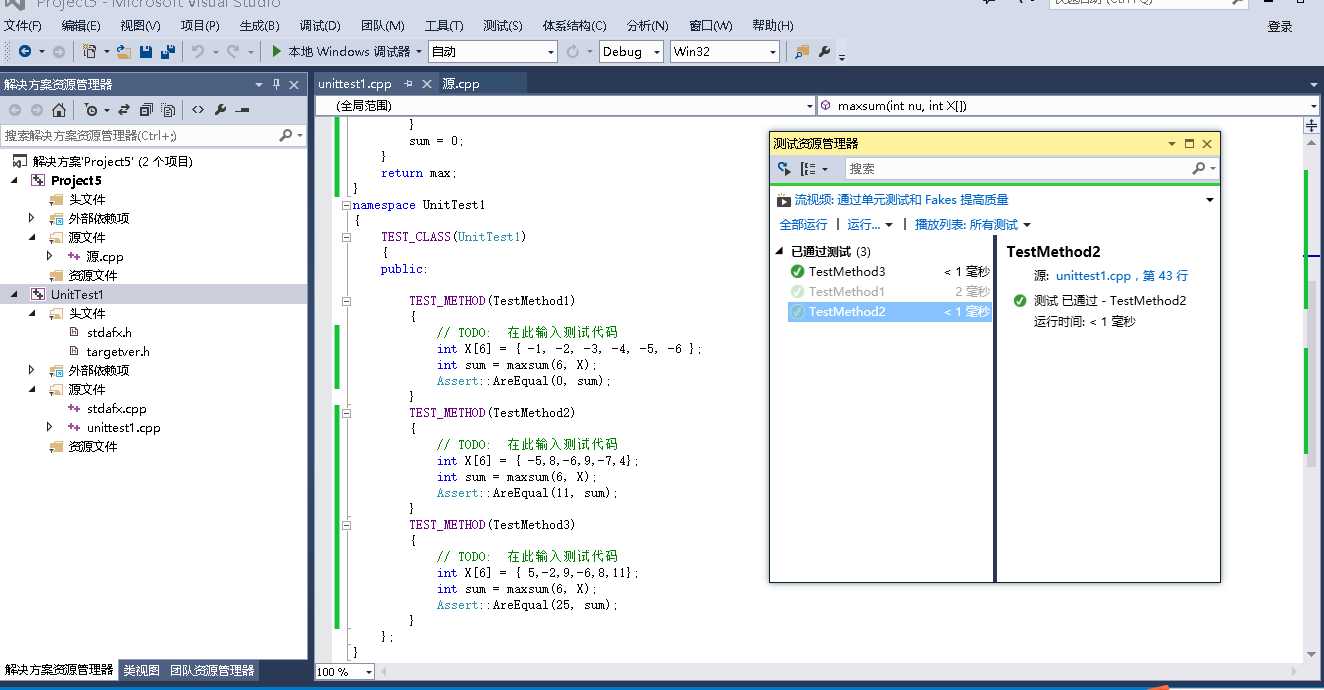Collapse the namespace UnitTest1 code block
The image size is (1324, 690).
(x=346, y=205)
